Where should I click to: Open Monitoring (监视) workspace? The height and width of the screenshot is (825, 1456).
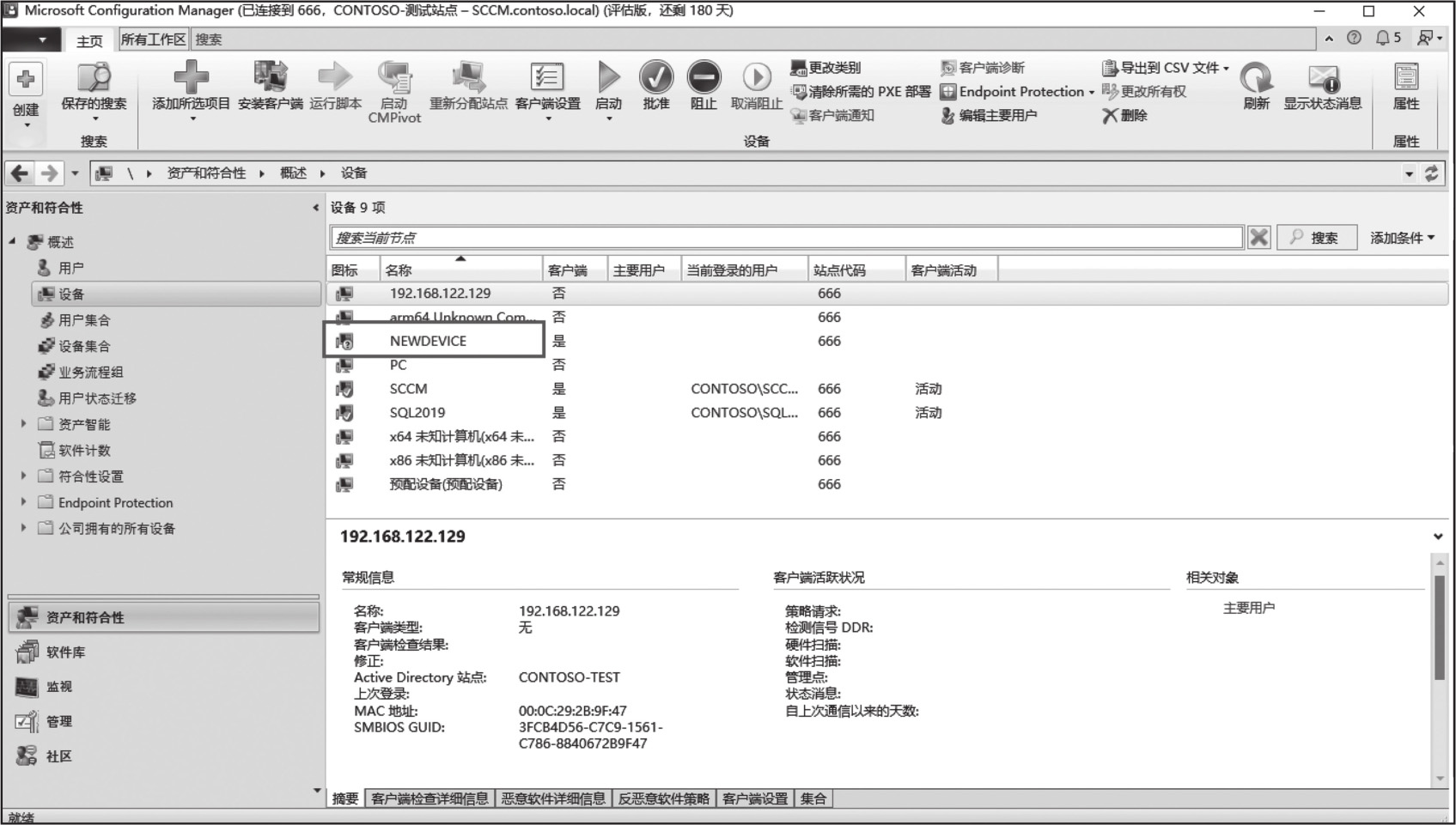click(x=163, y=687)
